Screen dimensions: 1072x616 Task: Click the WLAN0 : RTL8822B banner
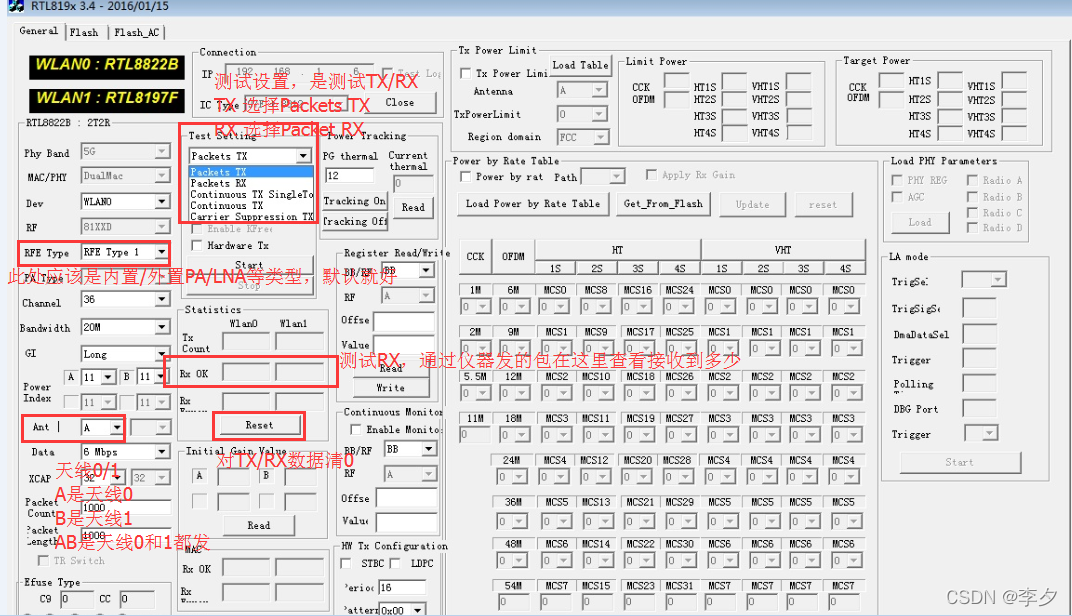[x=107, y=66]
